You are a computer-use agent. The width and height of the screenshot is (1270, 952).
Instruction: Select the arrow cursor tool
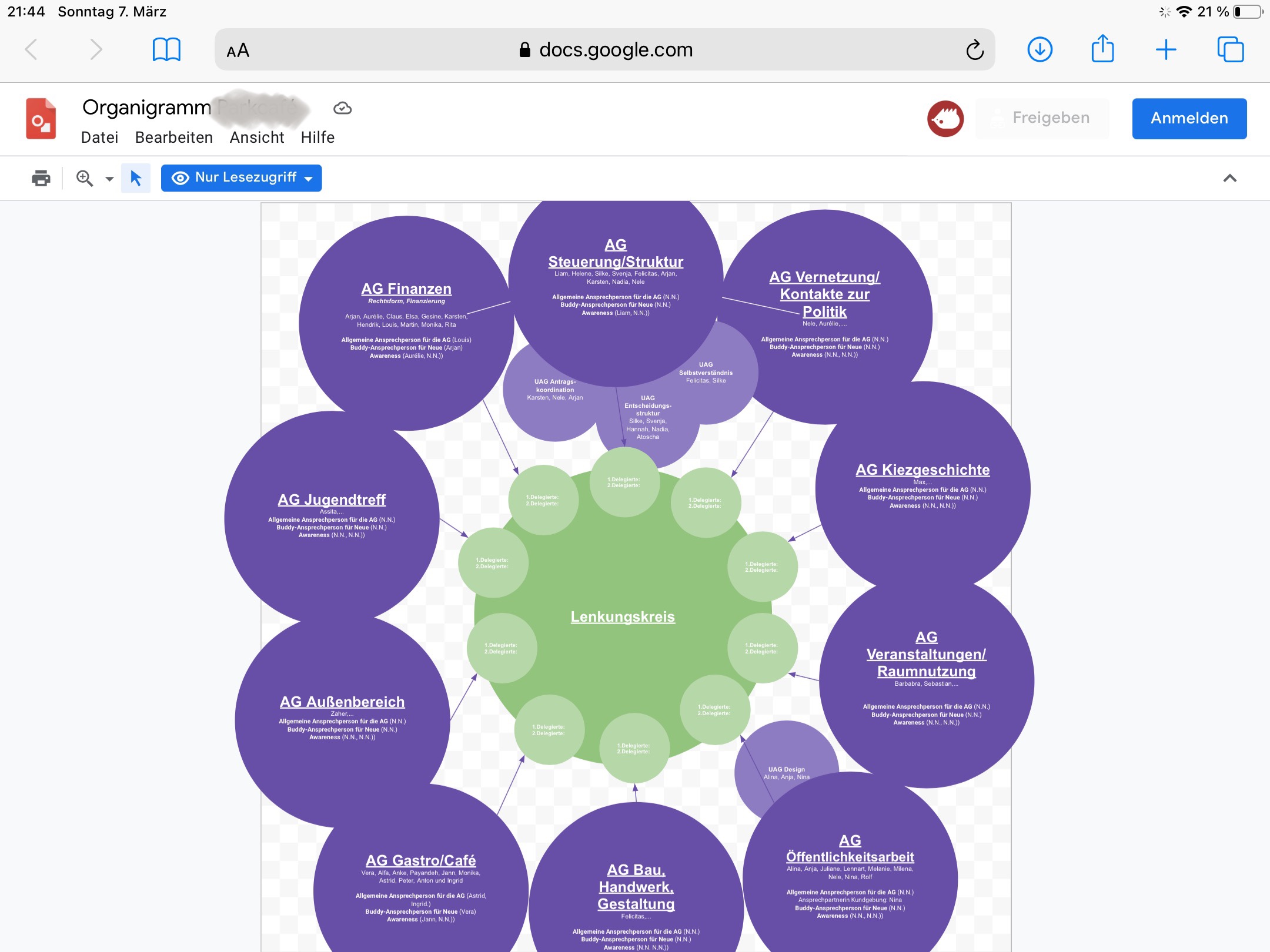coord(136,178)
